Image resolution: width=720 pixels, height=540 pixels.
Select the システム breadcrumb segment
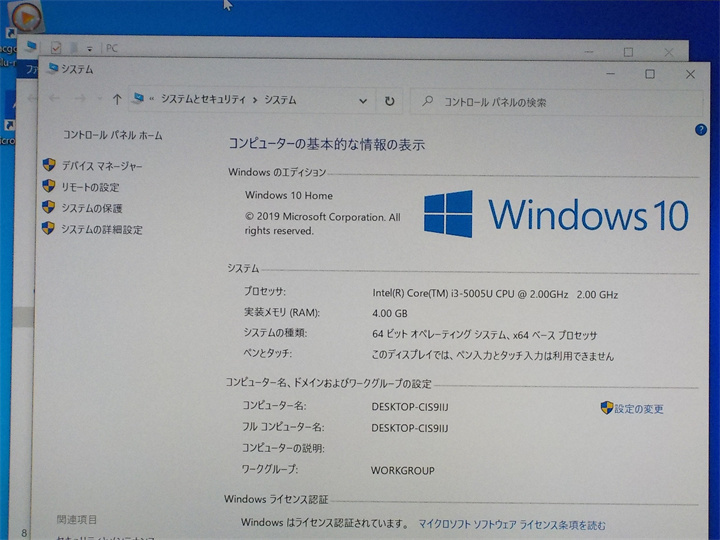(x=280, y=100)
